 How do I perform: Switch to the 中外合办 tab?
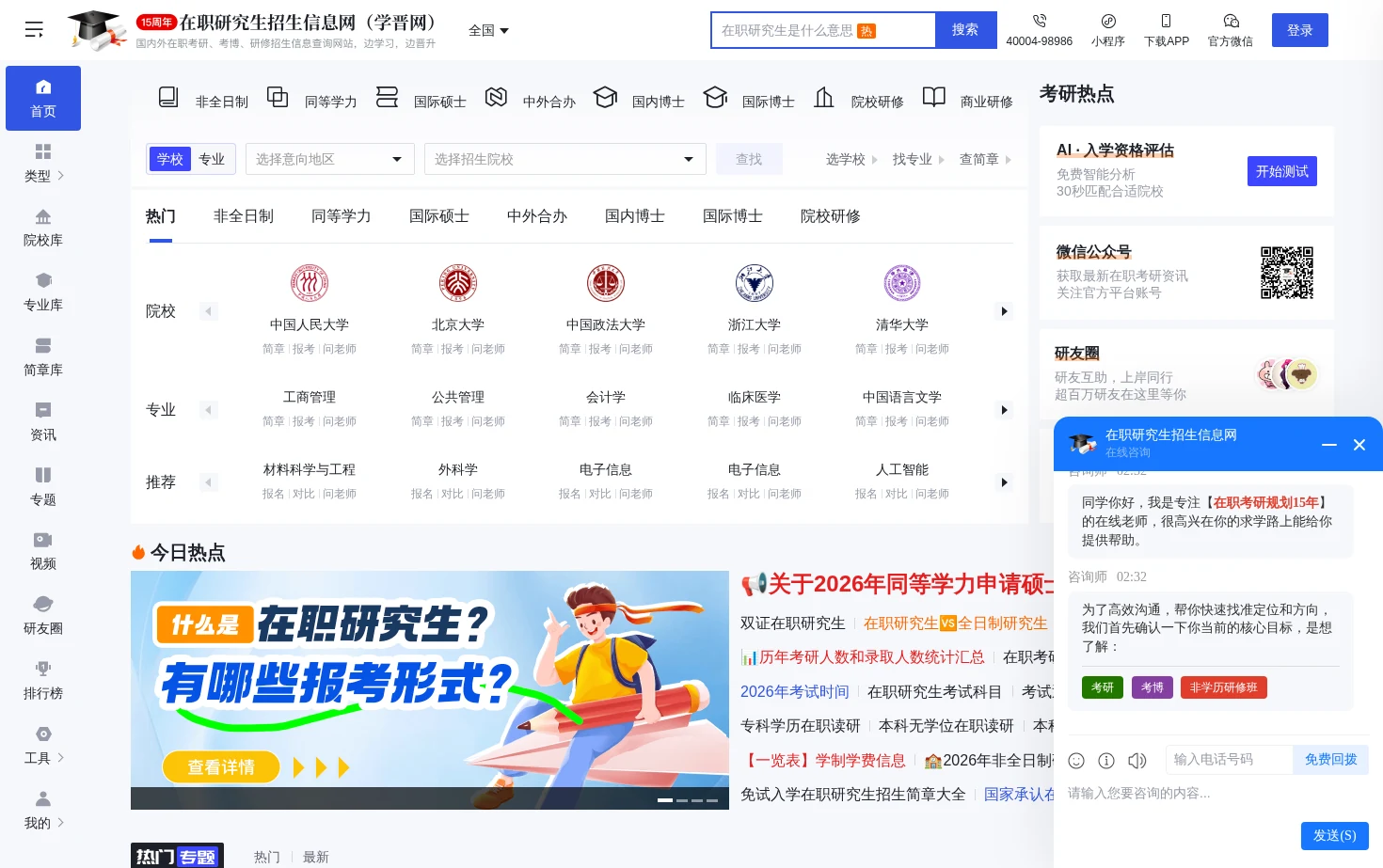pos(537,216)
